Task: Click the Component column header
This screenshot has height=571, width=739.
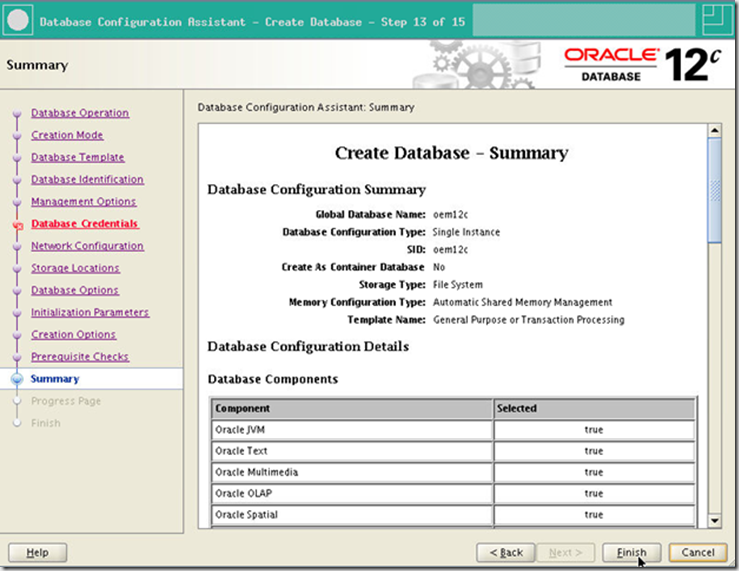Action: [352, 408]
